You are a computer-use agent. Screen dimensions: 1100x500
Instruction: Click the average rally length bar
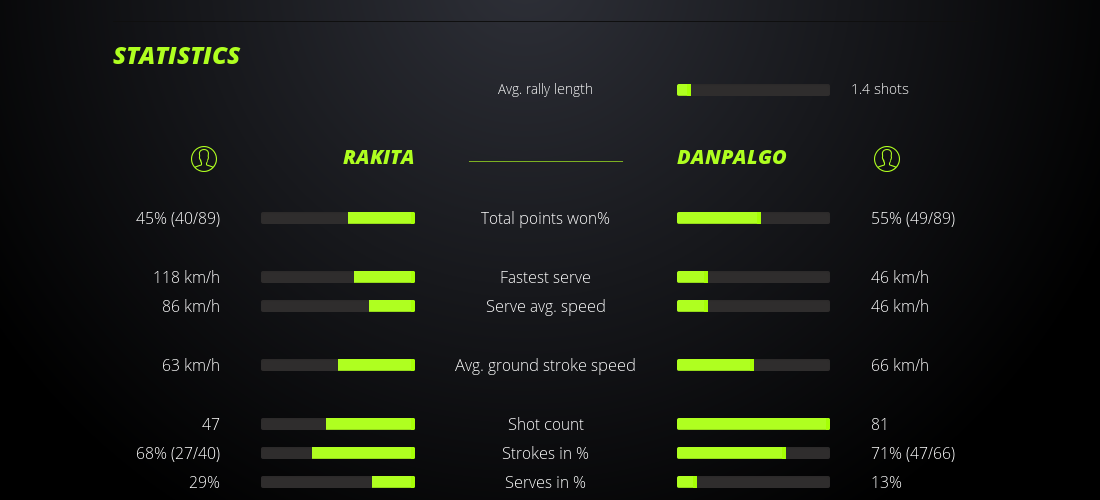coord(753,90)
